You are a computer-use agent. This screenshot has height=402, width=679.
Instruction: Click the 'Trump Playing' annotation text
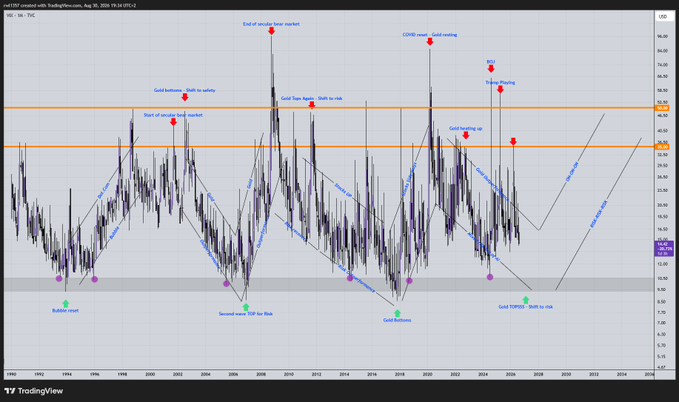click(500, 82)
